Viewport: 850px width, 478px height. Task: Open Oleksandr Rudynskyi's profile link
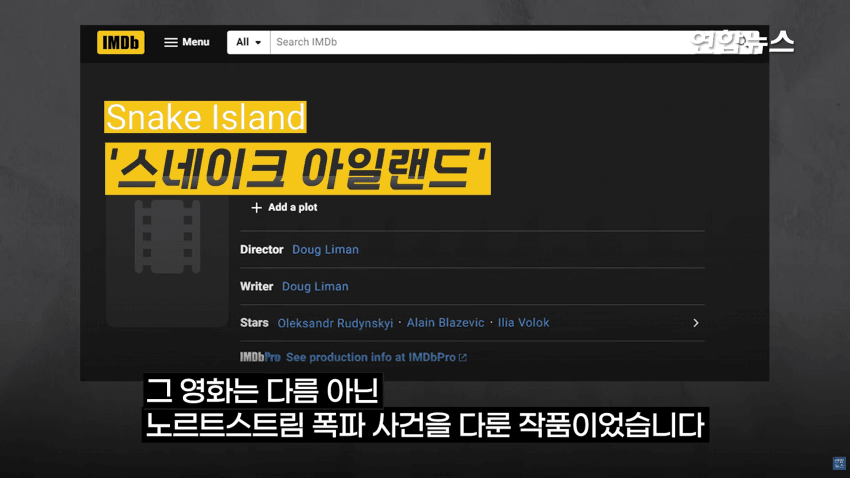coord(335,323)
